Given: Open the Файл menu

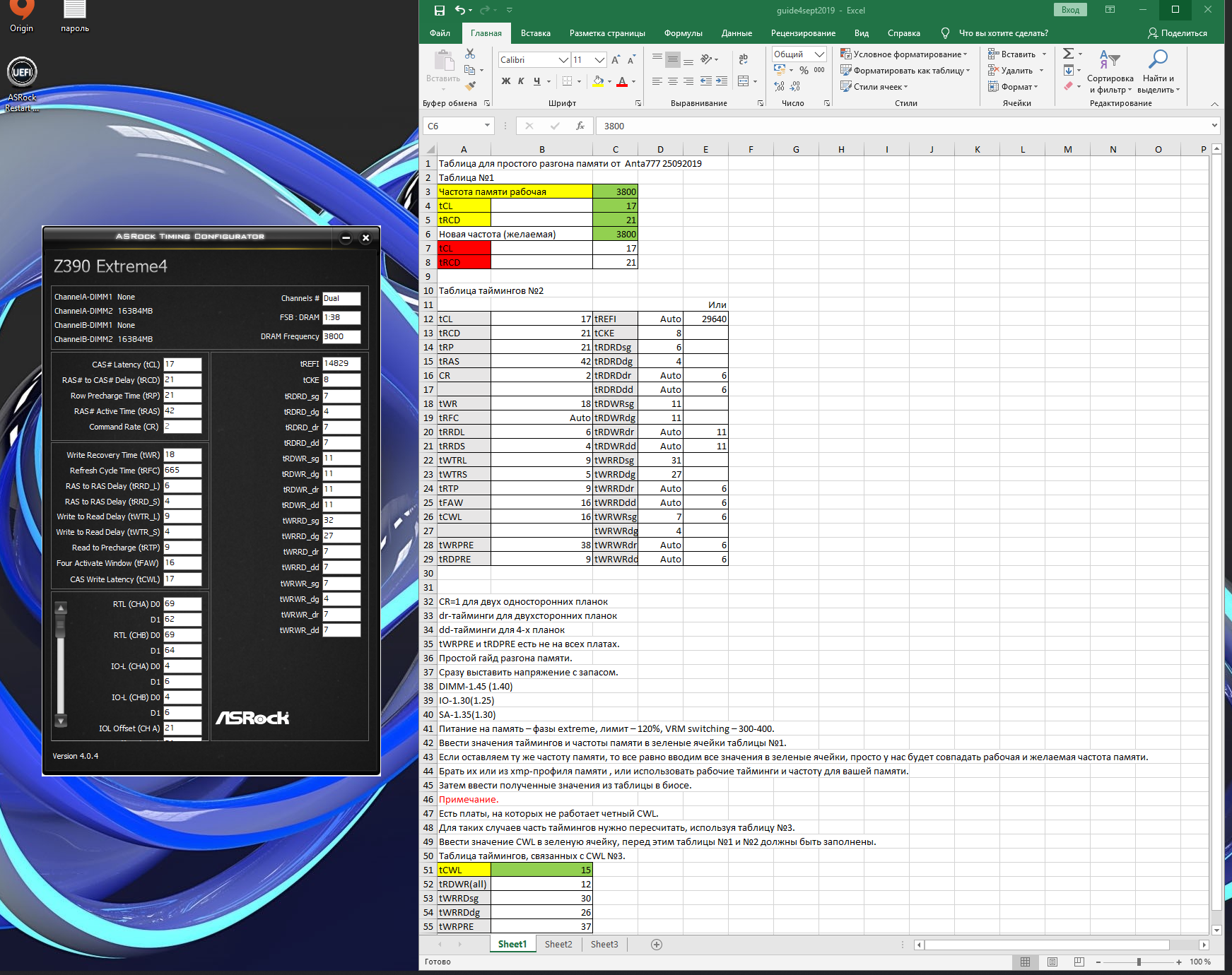Looking at the screenshot, I should coord(440,33).
